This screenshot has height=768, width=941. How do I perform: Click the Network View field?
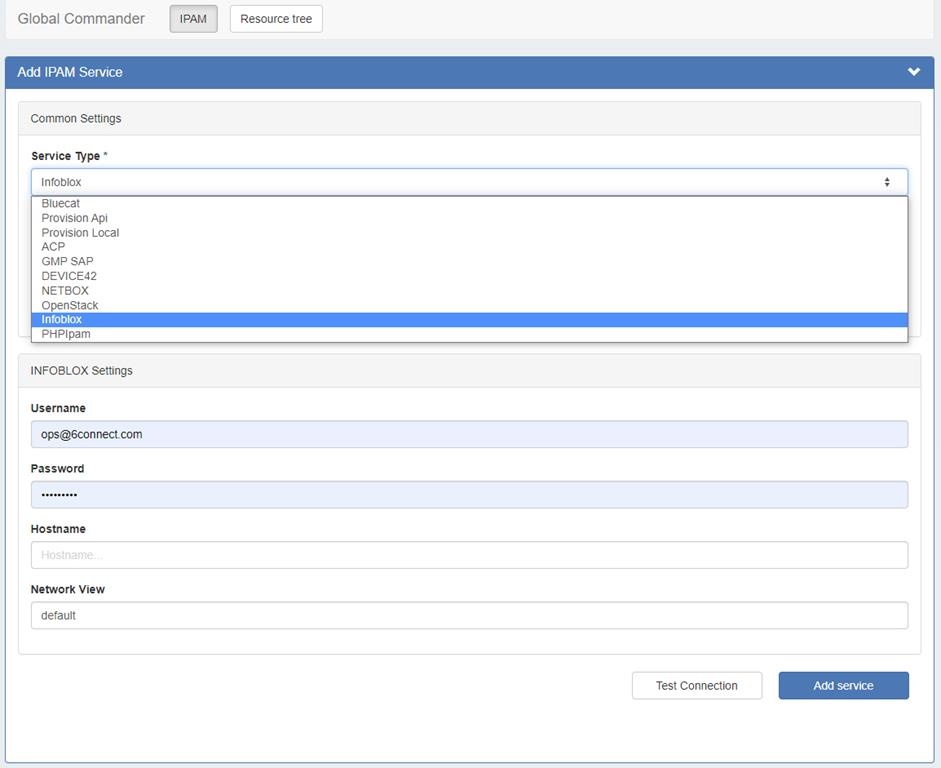469,616
